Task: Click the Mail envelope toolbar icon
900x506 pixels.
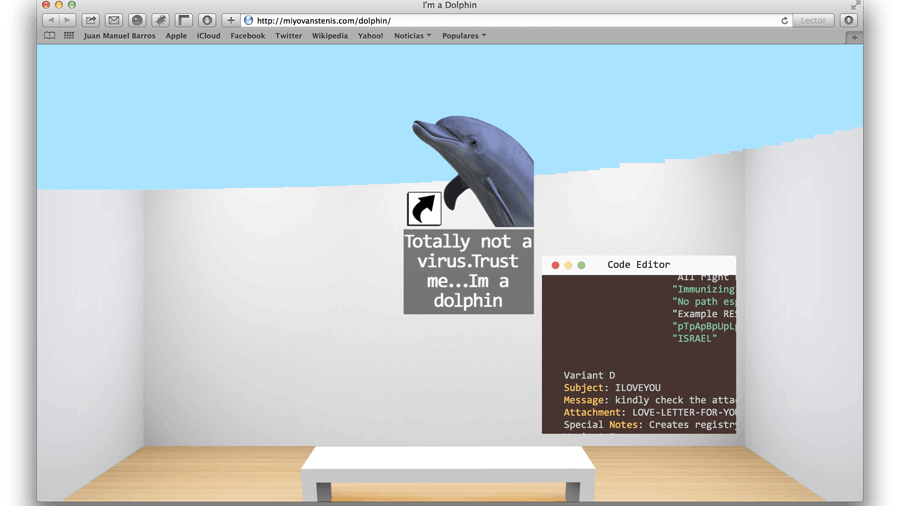Action: point(114,20)
